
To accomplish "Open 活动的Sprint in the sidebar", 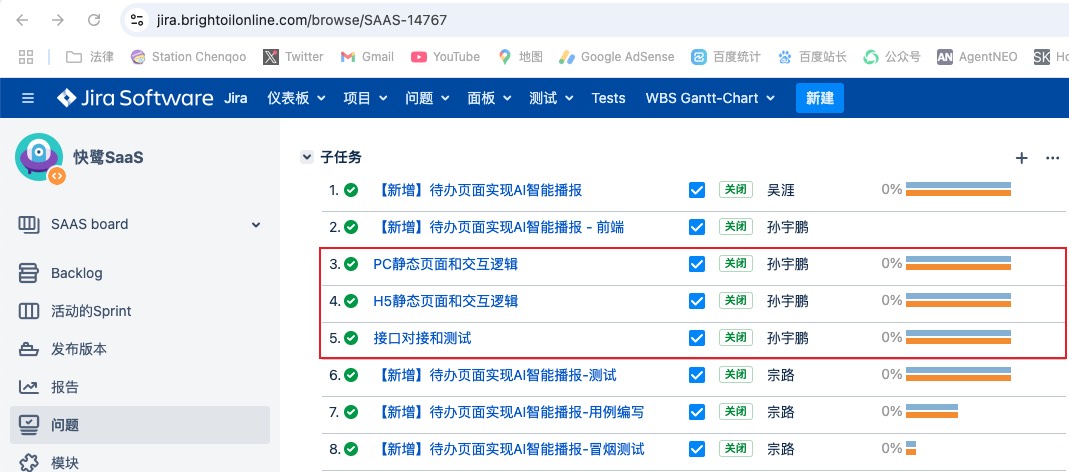I will (x=91, y=311).
